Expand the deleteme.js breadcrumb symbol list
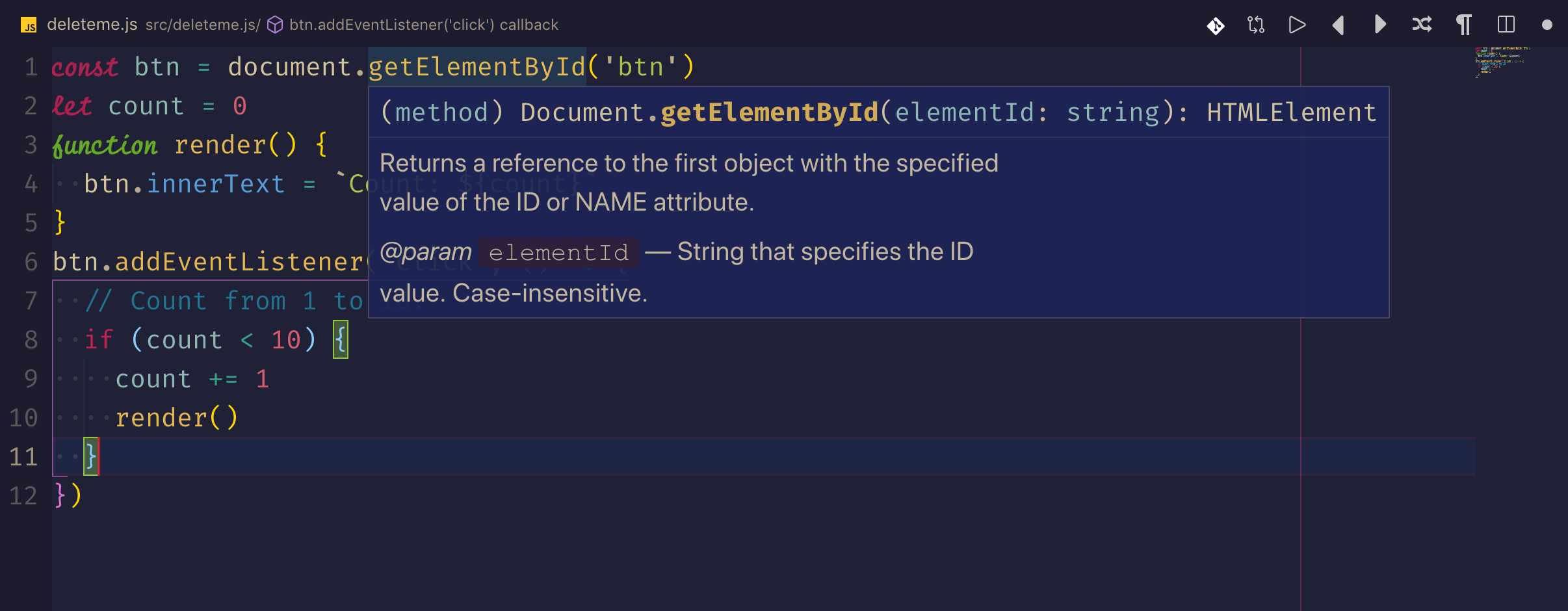The image size is (1568, 611). (x=92, y=24)
